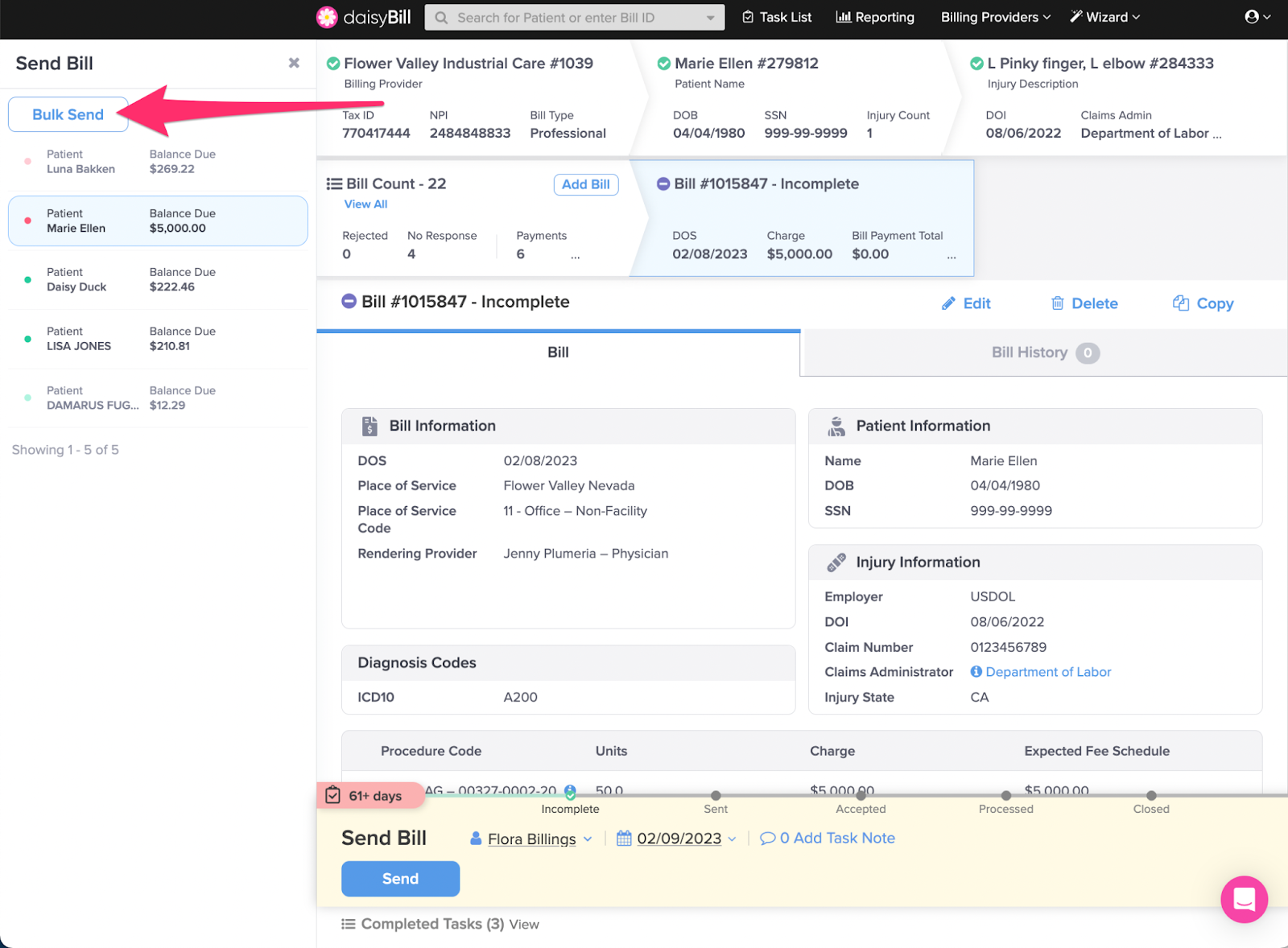Open the chat support bubble
Screen dimensions: 1288x948
point(1244,899)
